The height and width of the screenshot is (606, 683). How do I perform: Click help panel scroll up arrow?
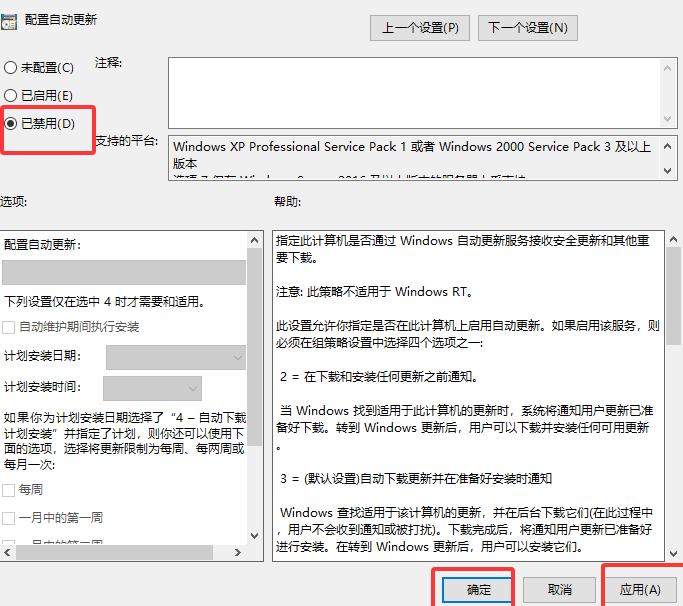click(673, 239)
